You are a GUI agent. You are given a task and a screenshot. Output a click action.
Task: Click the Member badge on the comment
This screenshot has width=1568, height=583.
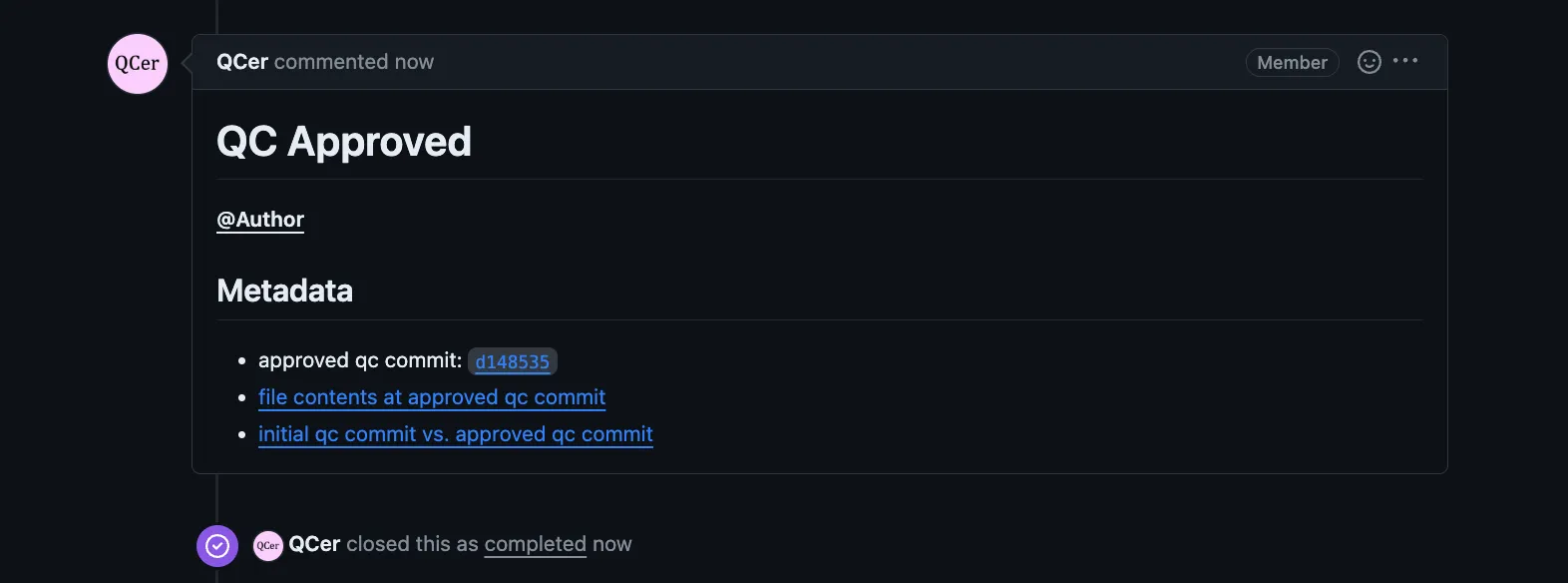pyautogui.click(x=1292, y=63)
